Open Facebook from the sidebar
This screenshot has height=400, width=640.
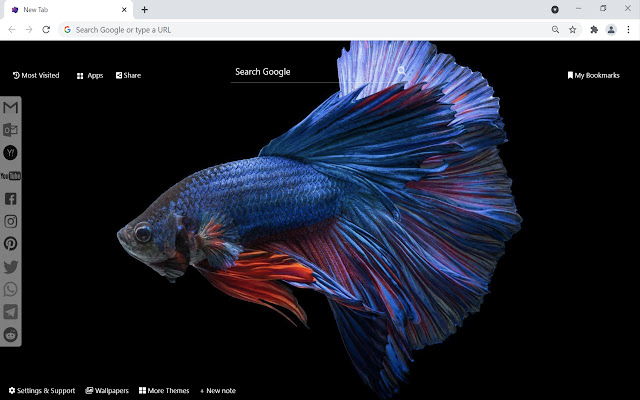[11, 199]
